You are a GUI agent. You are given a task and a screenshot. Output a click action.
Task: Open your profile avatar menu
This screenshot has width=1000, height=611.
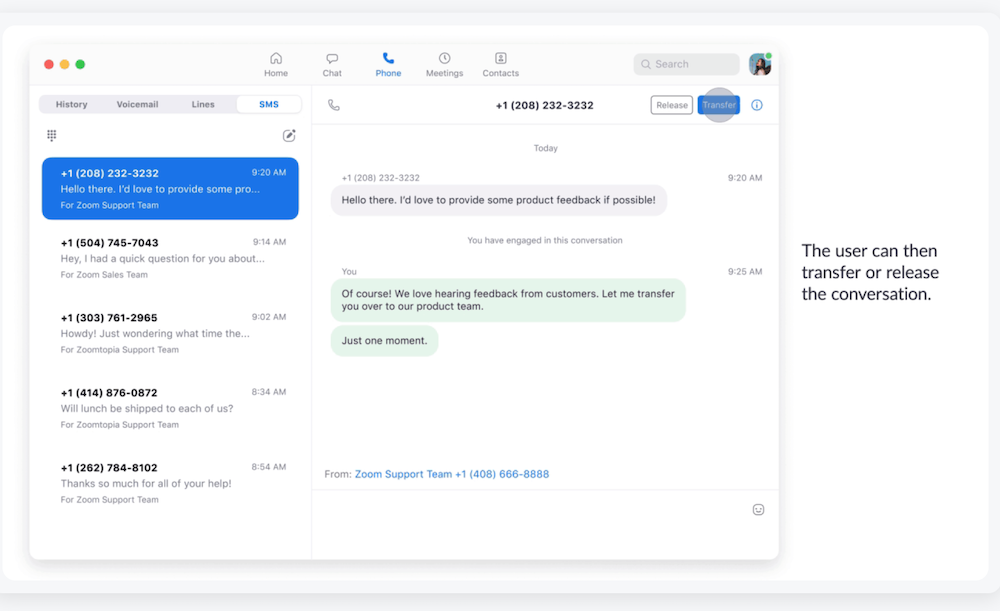coord(760,63)
